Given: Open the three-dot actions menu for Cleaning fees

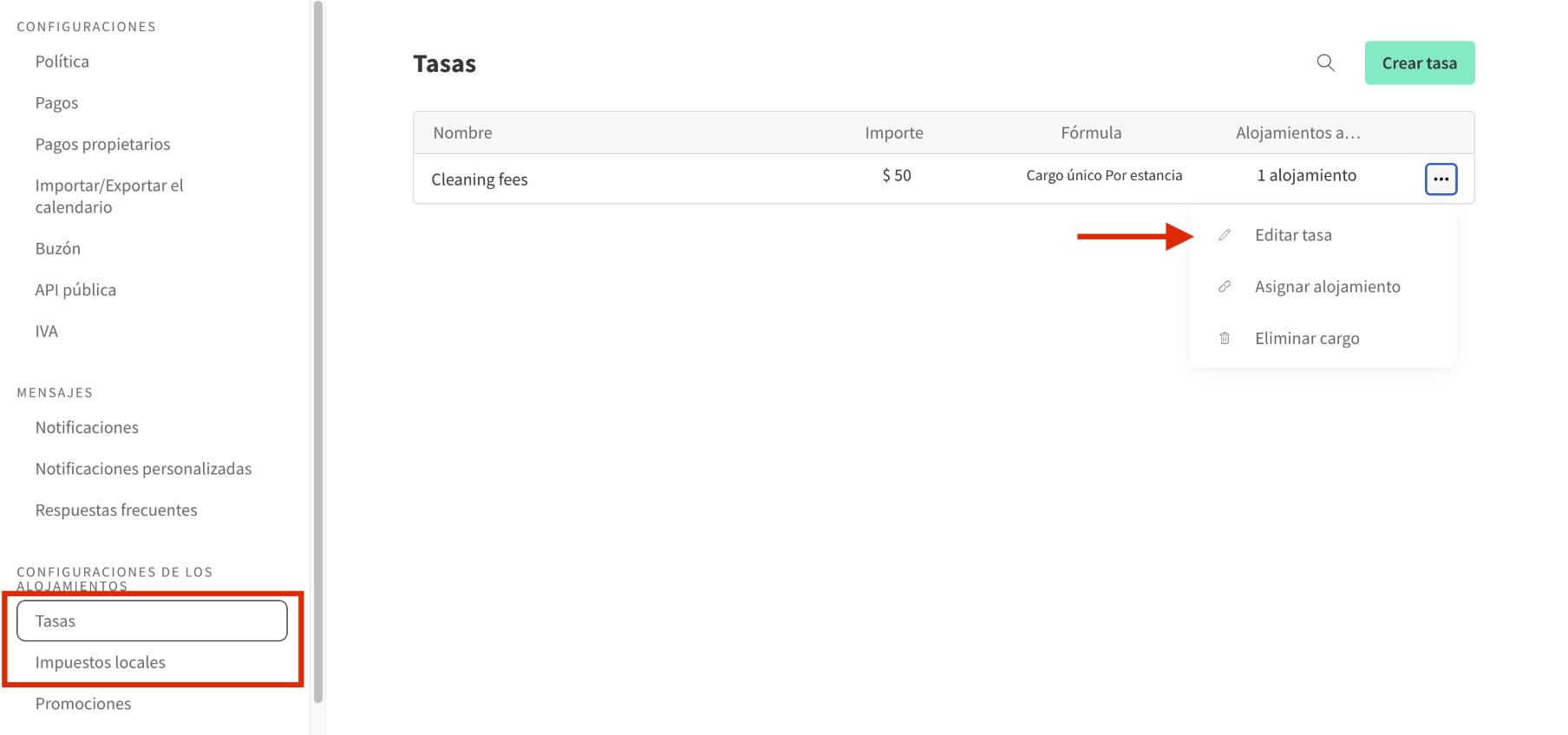Looking at the screenshot, I should click(x=1441, y=179).
